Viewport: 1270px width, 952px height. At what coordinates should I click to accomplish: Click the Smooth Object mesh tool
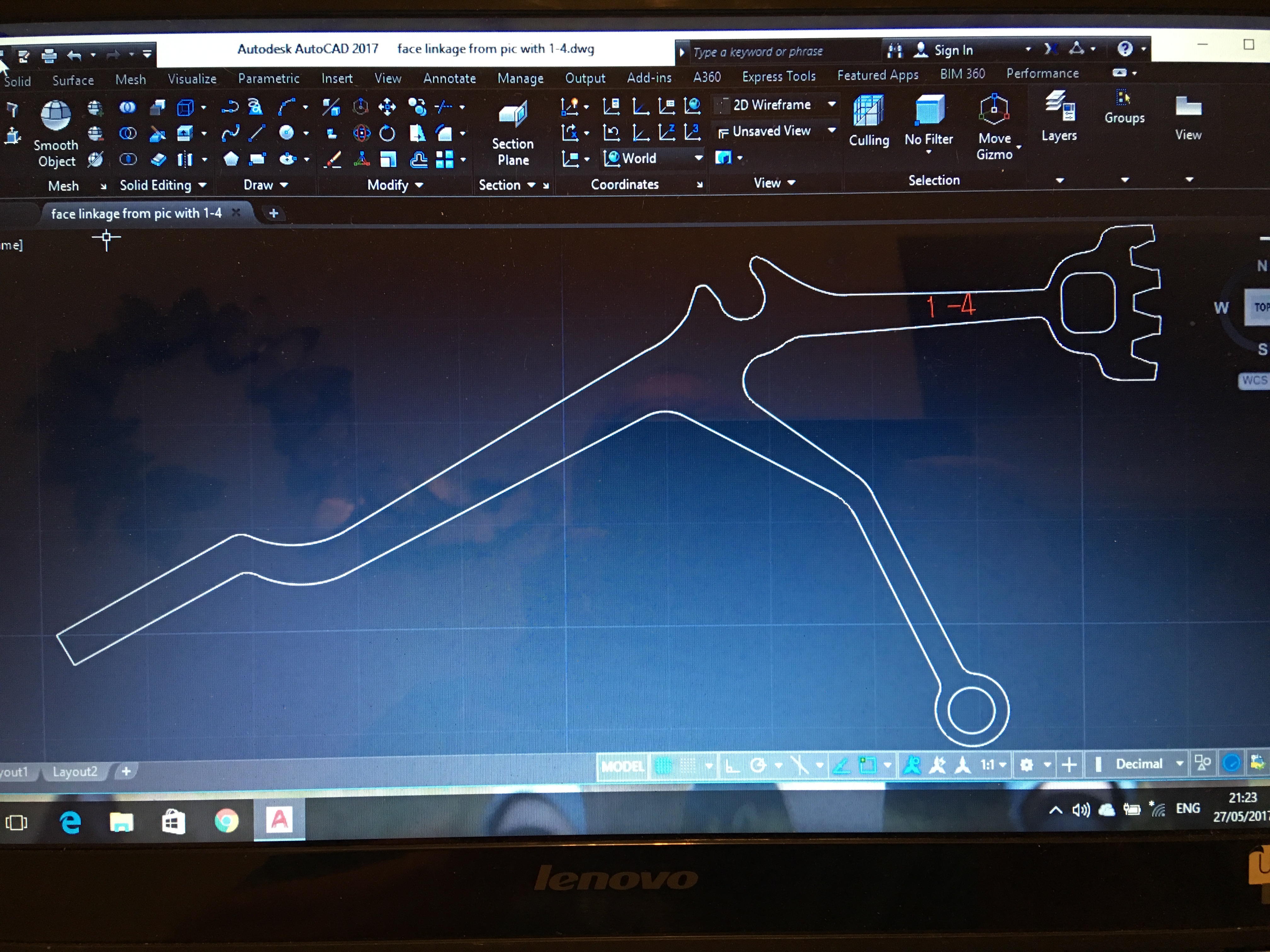(x=56, y=134)
